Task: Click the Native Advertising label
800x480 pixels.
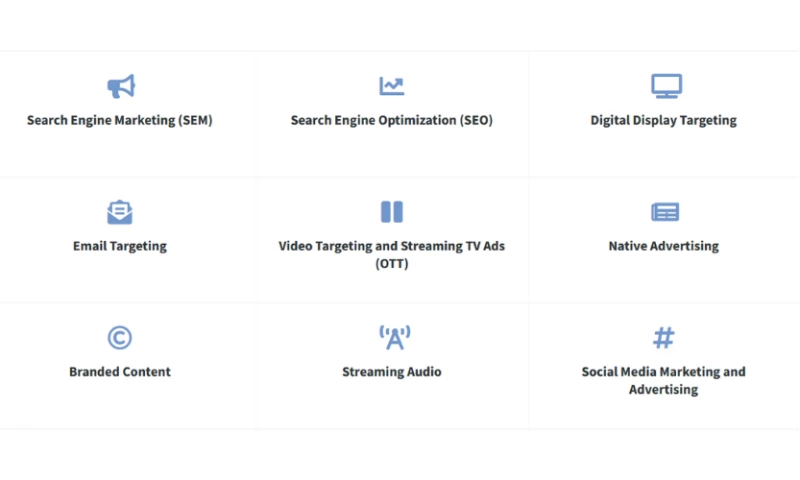Action: pyautogui.click(x=663, y=246)
